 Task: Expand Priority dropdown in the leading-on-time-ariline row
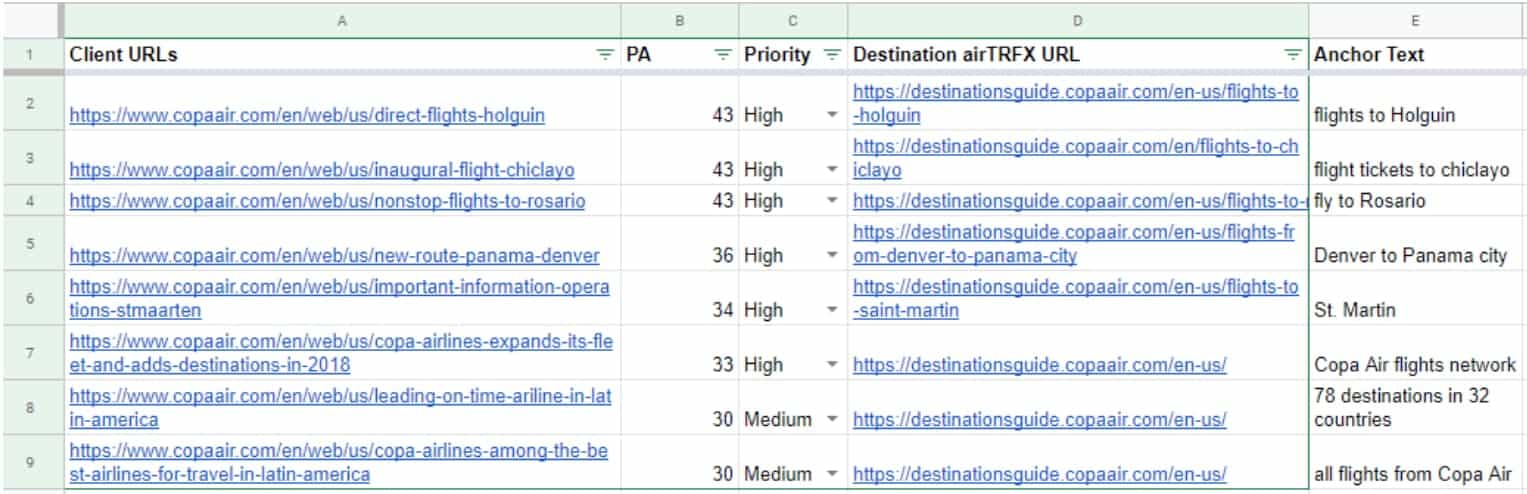coord(832,420)
